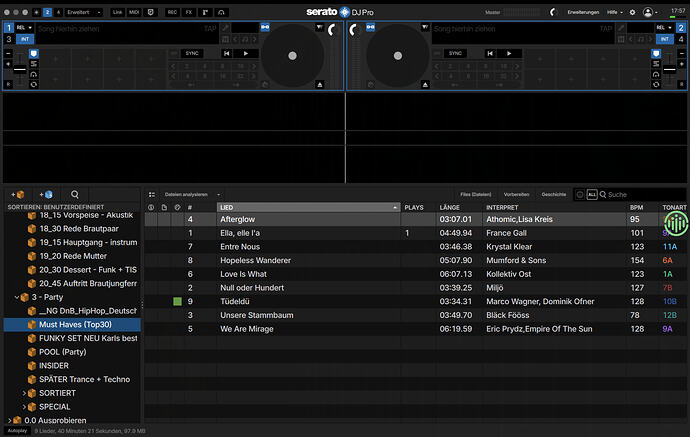Open Serato Play headphones panel
This screenshot has width=690, height=437.
pos(221,12)
